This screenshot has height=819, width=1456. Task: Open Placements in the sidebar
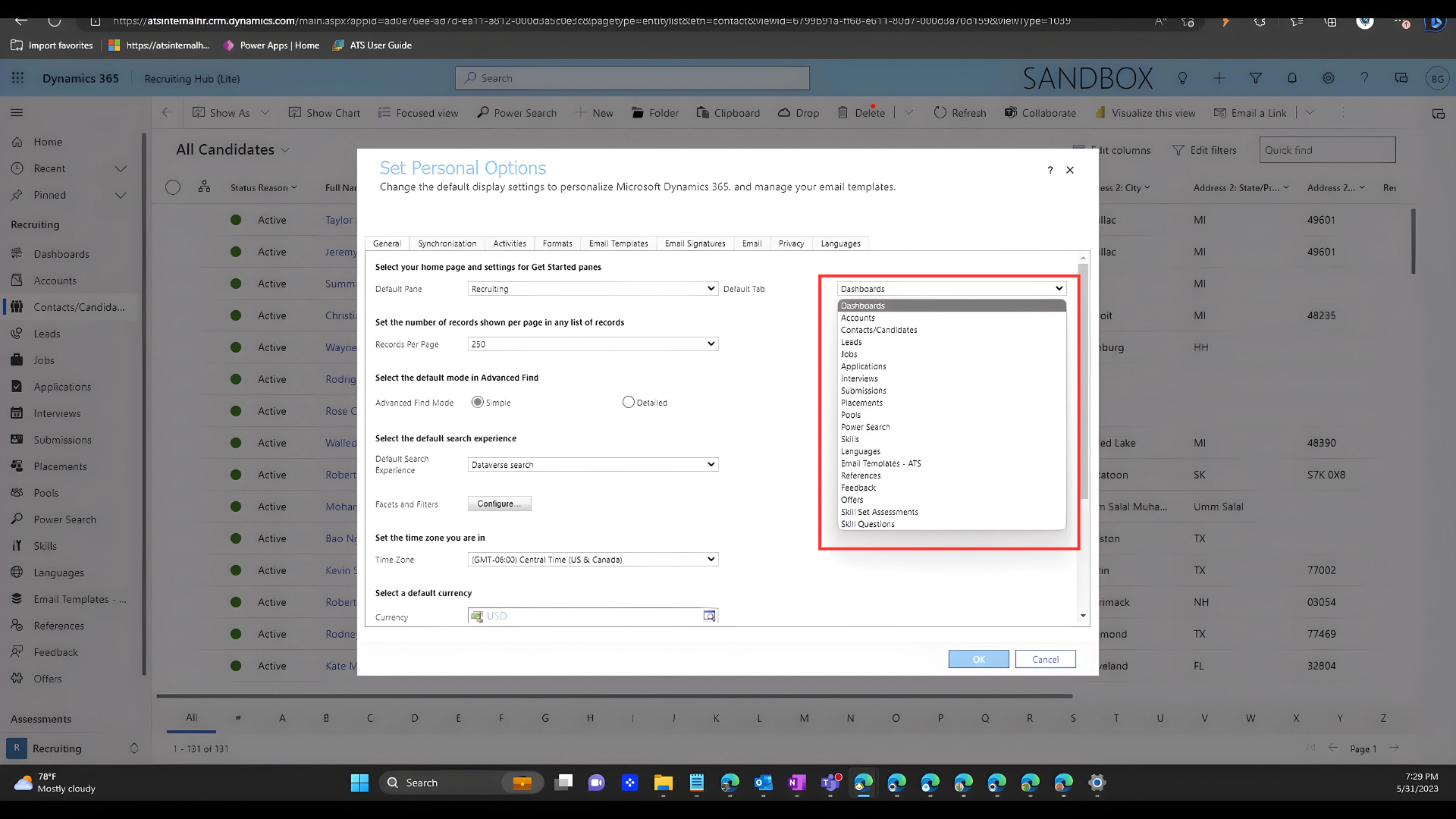point(60,466)
